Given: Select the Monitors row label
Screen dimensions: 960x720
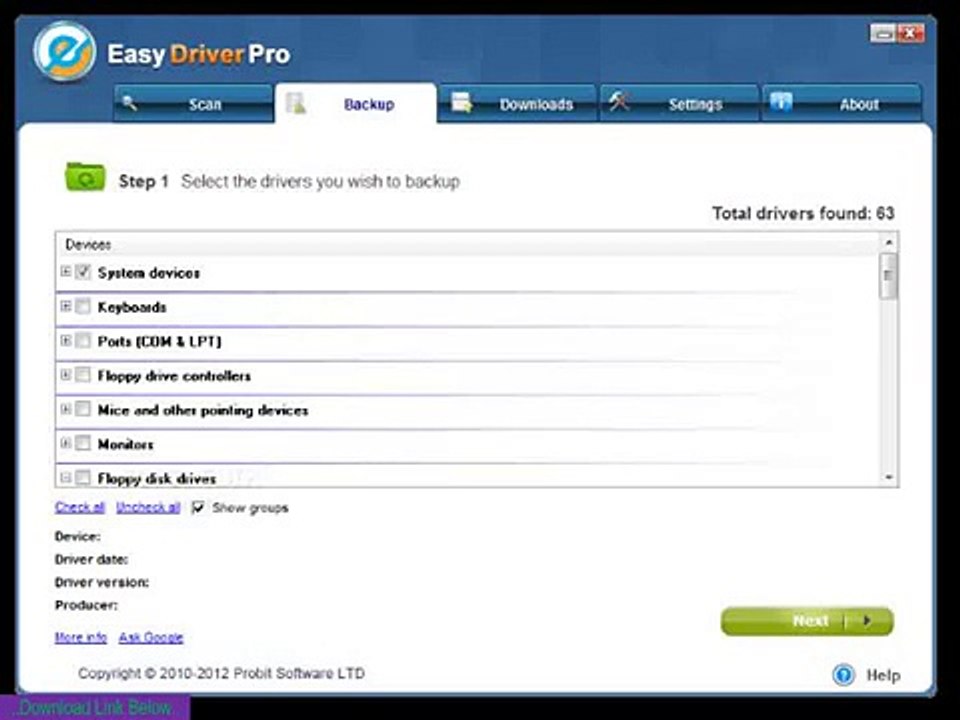Looking at the screenshot, I should [126, 444].
